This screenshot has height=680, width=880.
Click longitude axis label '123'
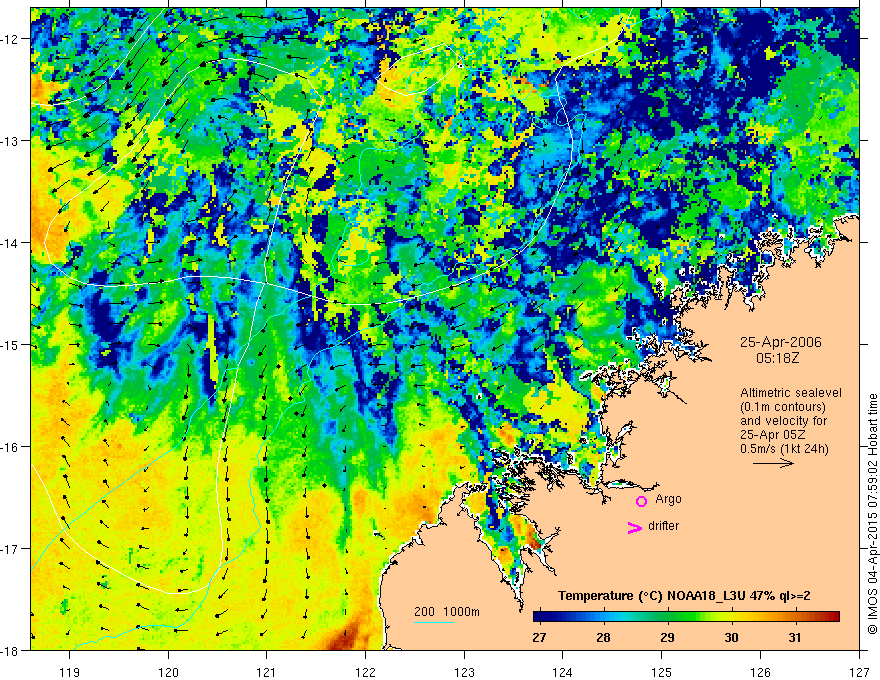coord(464,672)
